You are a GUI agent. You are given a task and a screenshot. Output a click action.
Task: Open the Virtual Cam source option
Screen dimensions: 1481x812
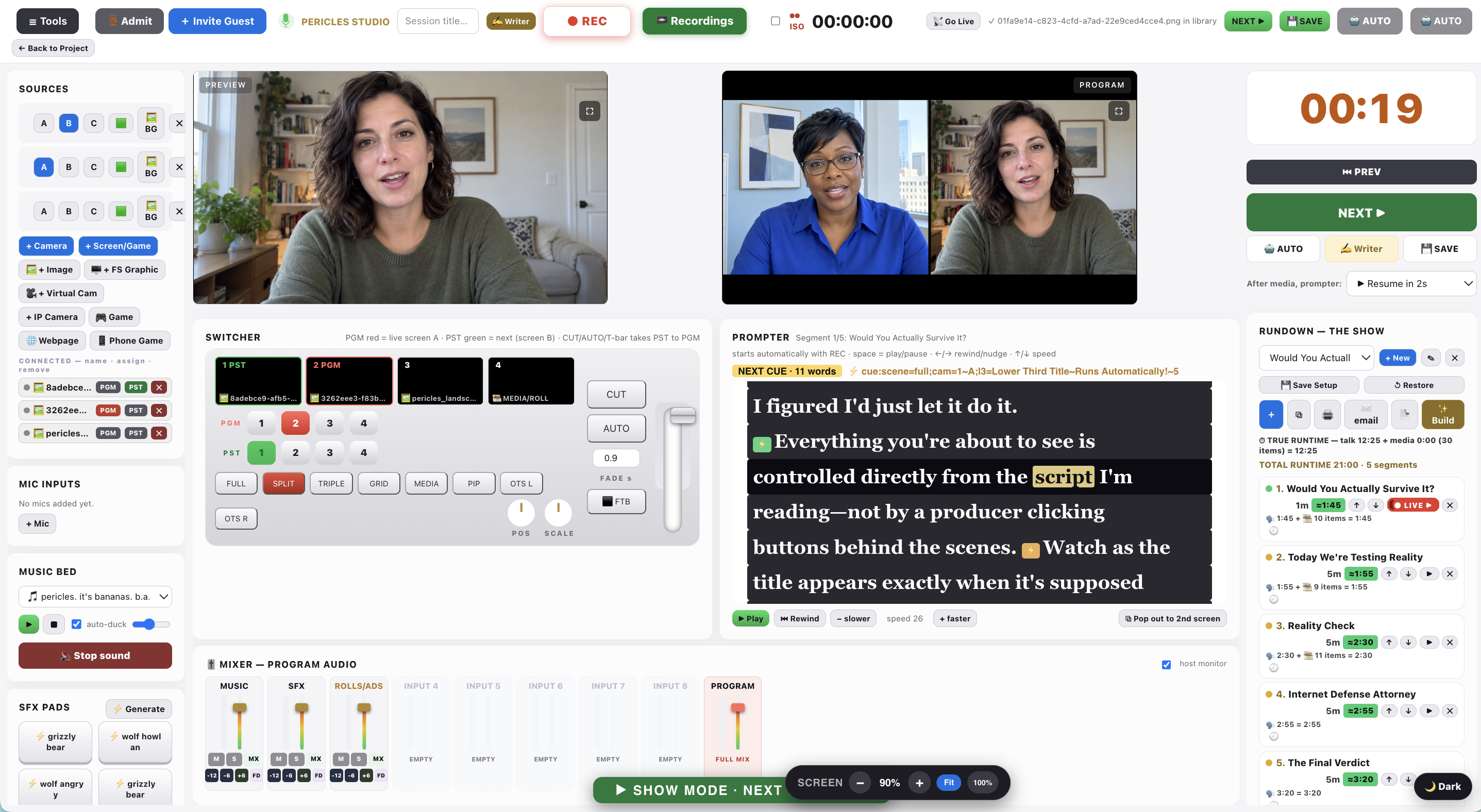coord(61,293)
